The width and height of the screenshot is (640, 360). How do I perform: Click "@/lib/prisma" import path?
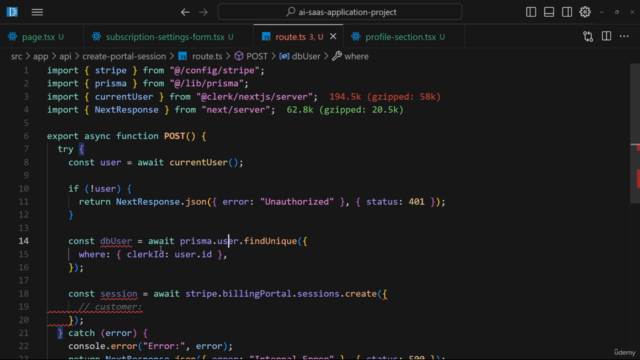pyautogui.click(x=206, y=83)
